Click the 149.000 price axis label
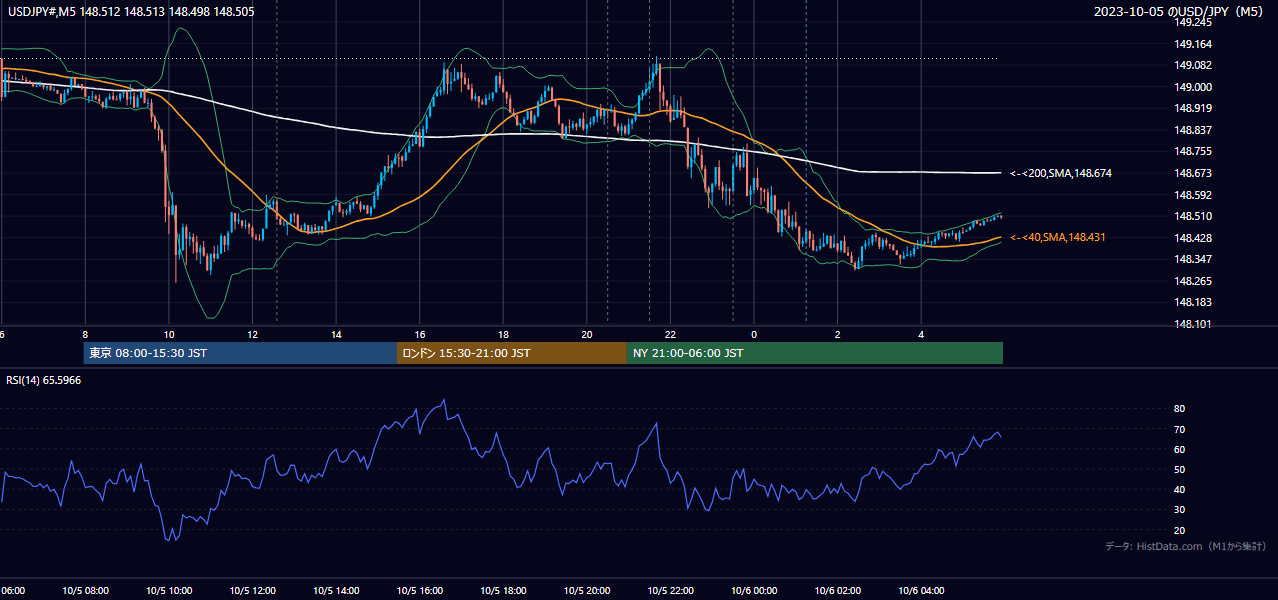The height and width of the screenshot is (600, 1278). pyautogui.click(x=1193, y=87)
